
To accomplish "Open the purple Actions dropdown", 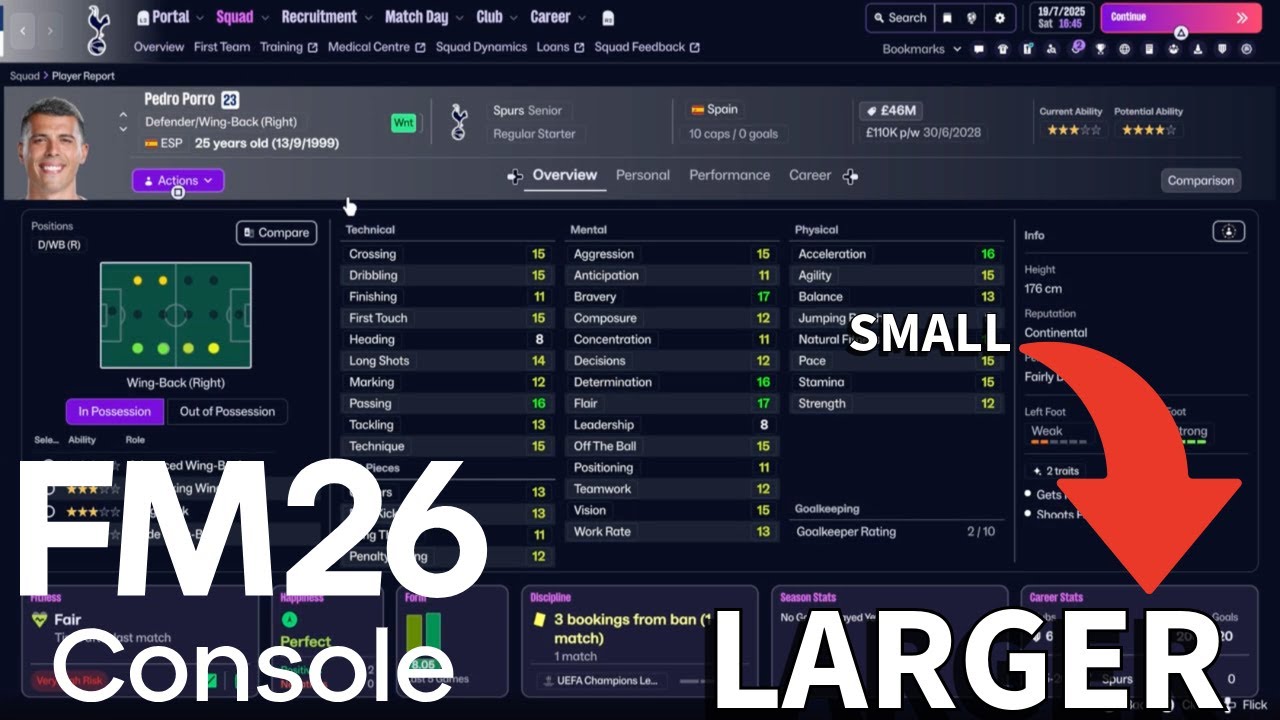I will pyautogui.click(x=178, y=181).
